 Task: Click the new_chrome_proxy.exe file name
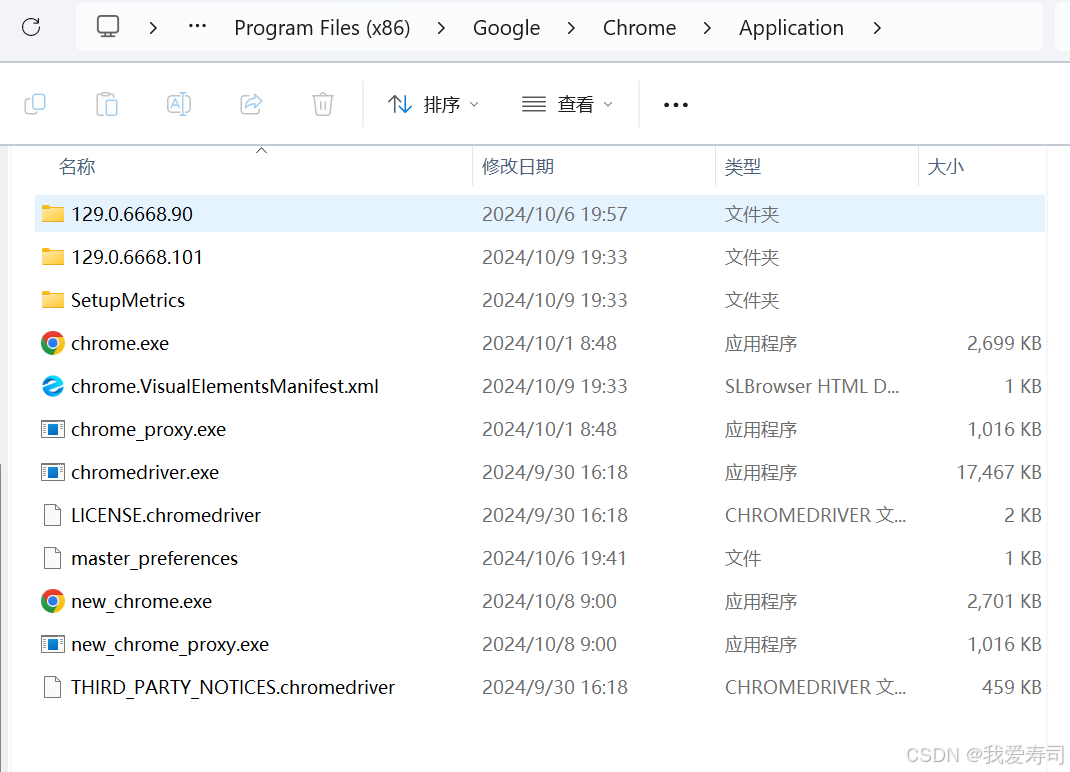pos(170,644)
